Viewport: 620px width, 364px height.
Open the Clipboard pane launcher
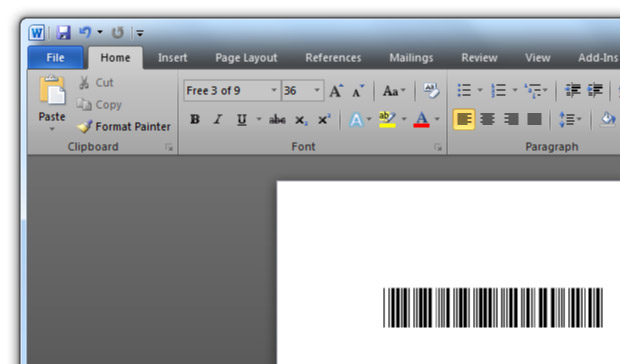(x=169, y=147)
